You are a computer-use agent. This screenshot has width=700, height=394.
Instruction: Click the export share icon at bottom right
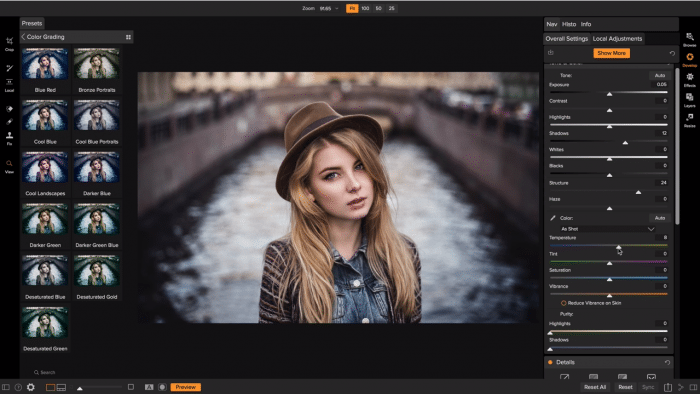point(668,387)
